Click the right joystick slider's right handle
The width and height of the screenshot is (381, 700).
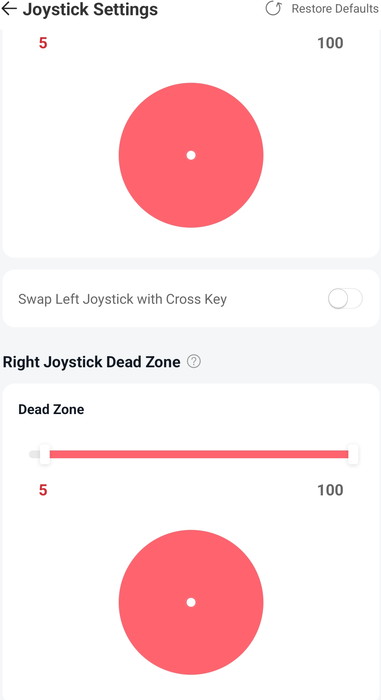[353, 454]
